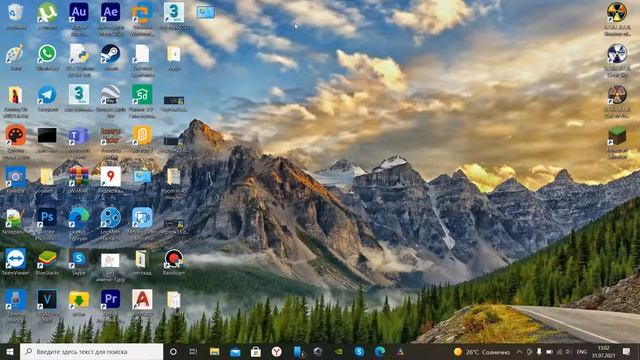Select the 3ds Max 2021 shortcut in top row
The image size is (640, 360).
tap(174, 12)
